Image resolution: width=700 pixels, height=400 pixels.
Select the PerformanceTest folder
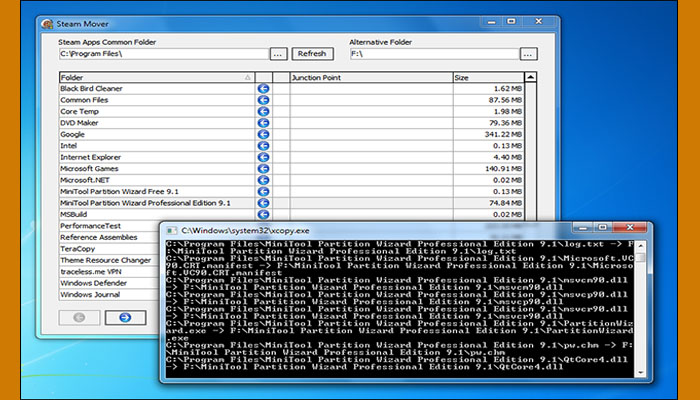[90, 226]
